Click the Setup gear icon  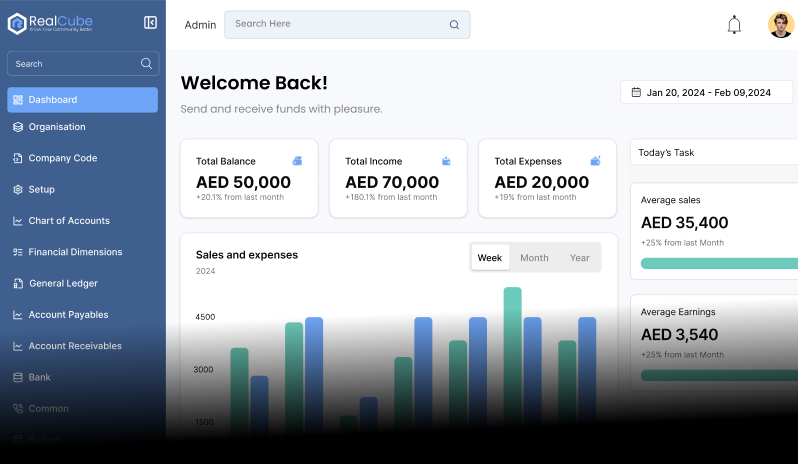pos(18,189)
